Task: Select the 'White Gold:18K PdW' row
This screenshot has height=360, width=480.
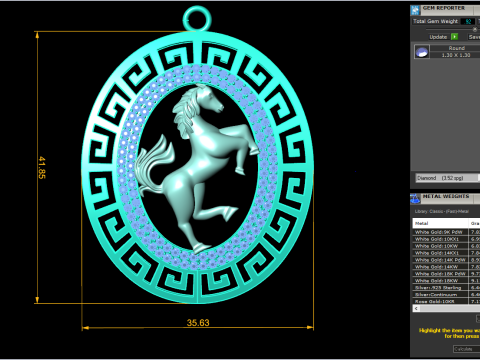Action: point(446,274)
